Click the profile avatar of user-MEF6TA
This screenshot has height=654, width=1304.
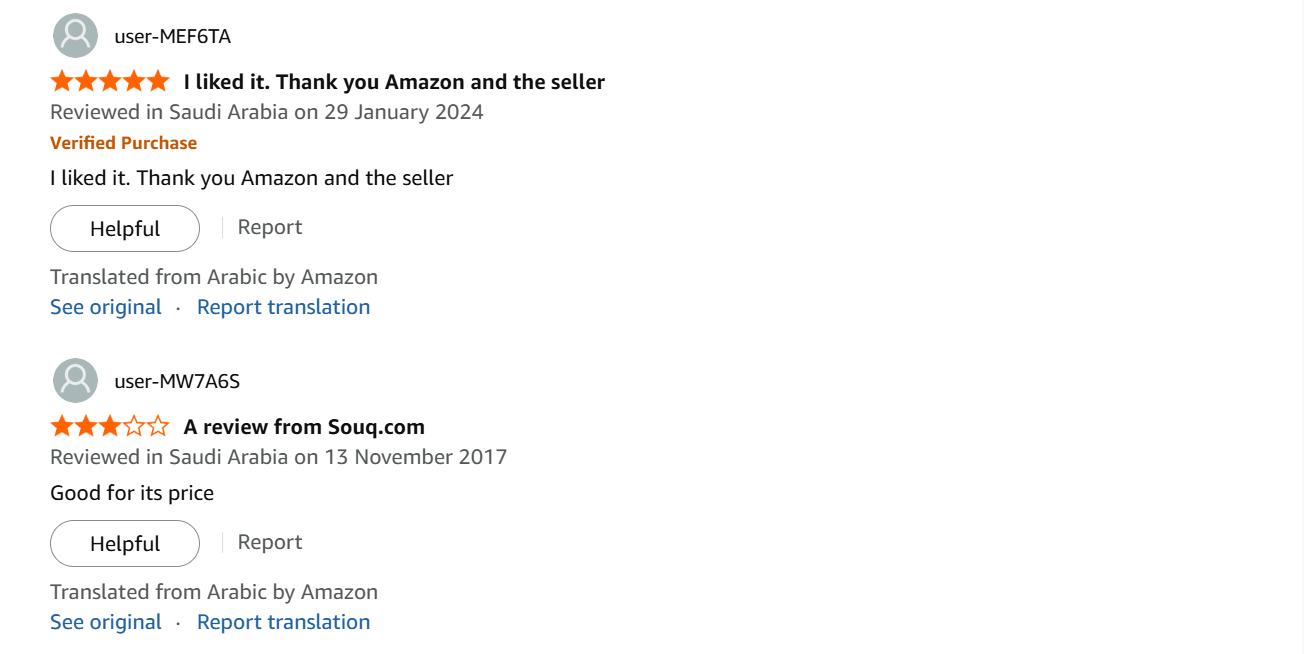click(x=75, y=36)
